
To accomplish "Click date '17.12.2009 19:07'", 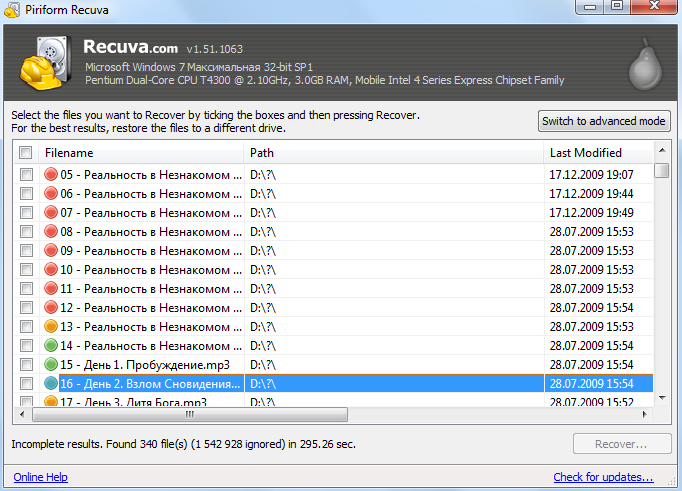I will 592,174.
